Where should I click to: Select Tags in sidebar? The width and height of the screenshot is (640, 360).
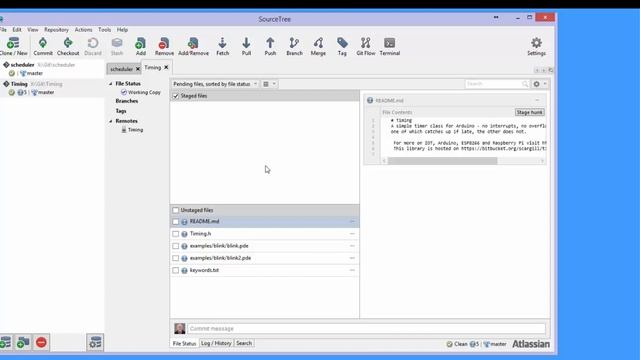pos(121,111)
